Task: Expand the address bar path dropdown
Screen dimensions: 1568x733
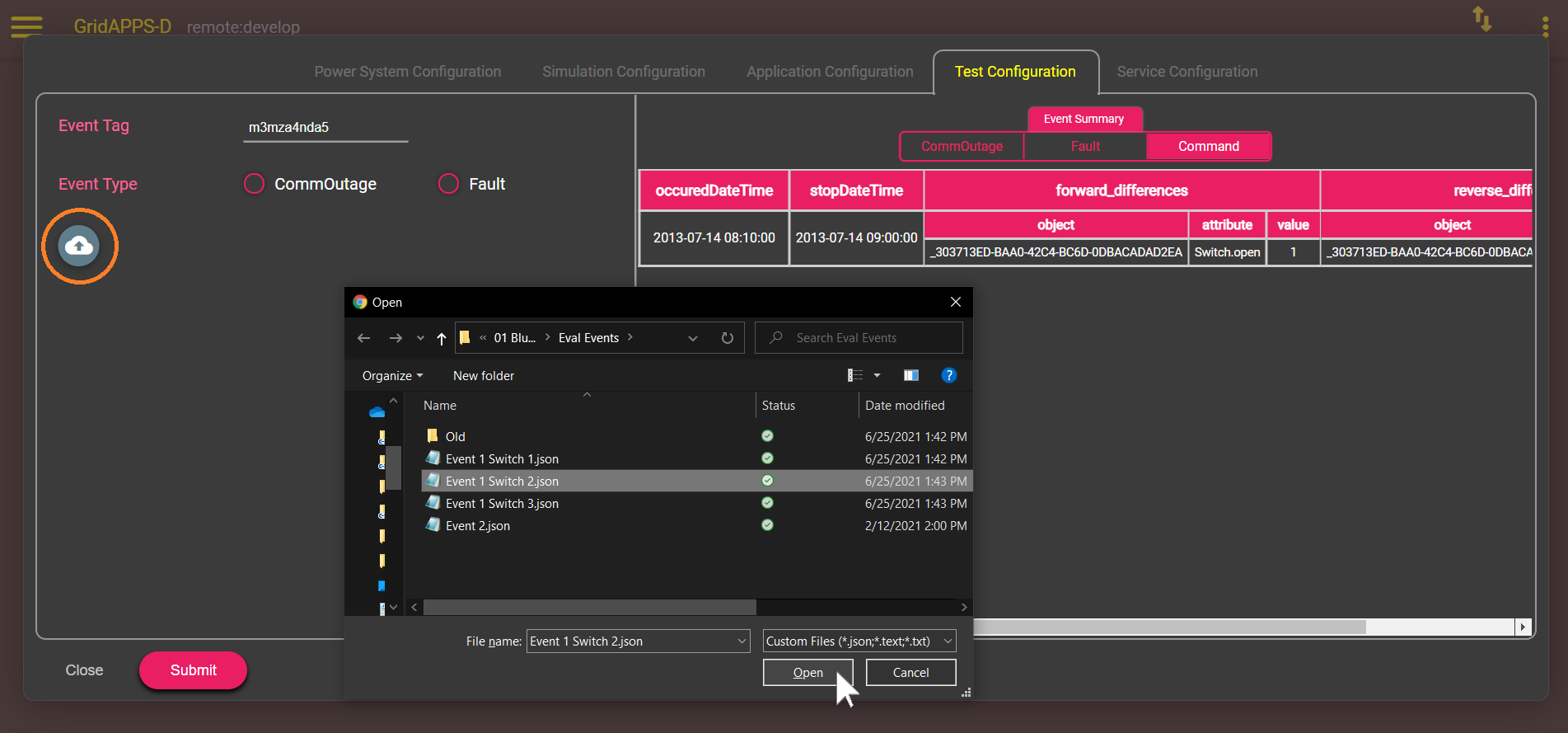Action: point(693,338)
